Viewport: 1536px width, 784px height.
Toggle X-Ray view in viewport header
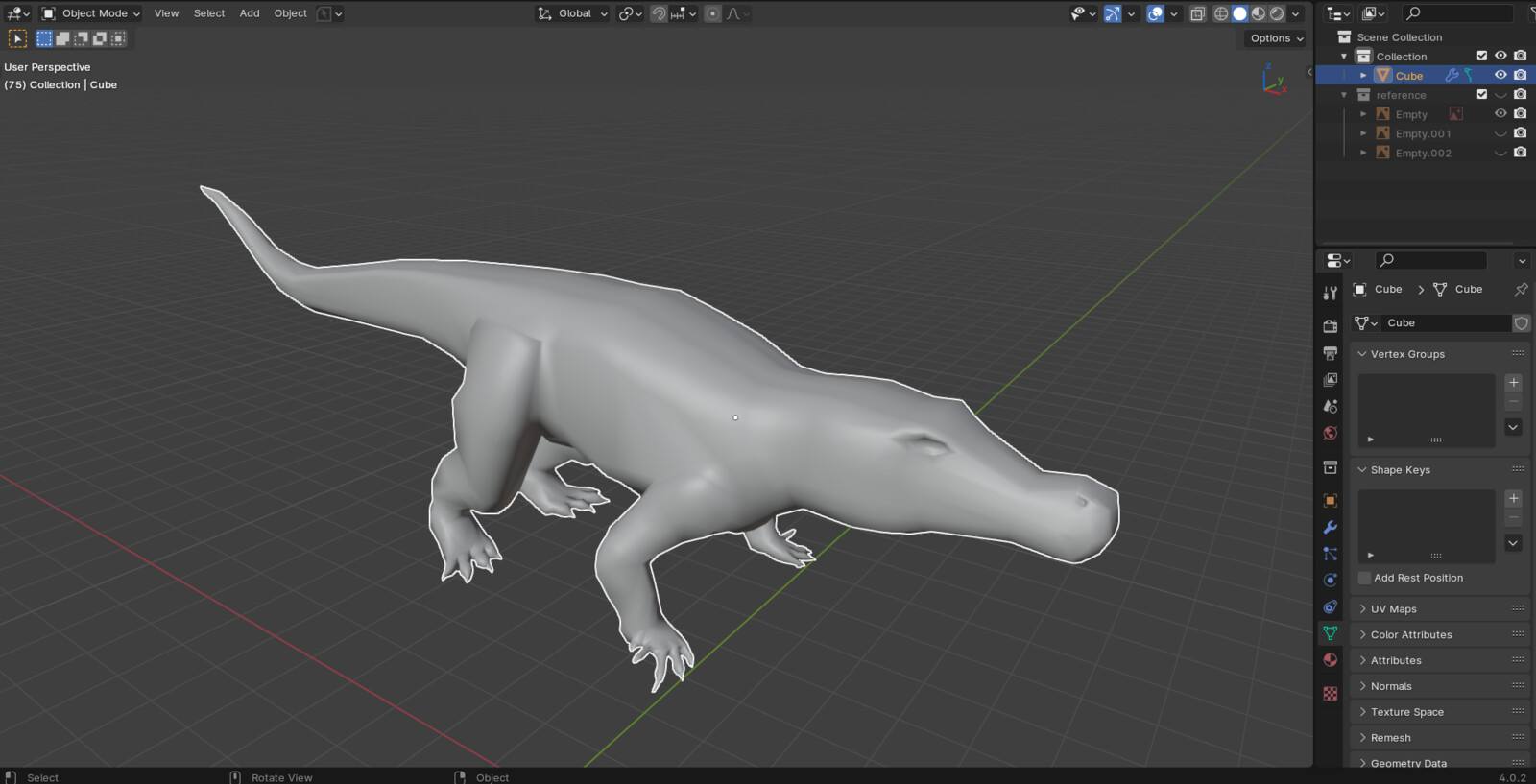(1197, 13)
